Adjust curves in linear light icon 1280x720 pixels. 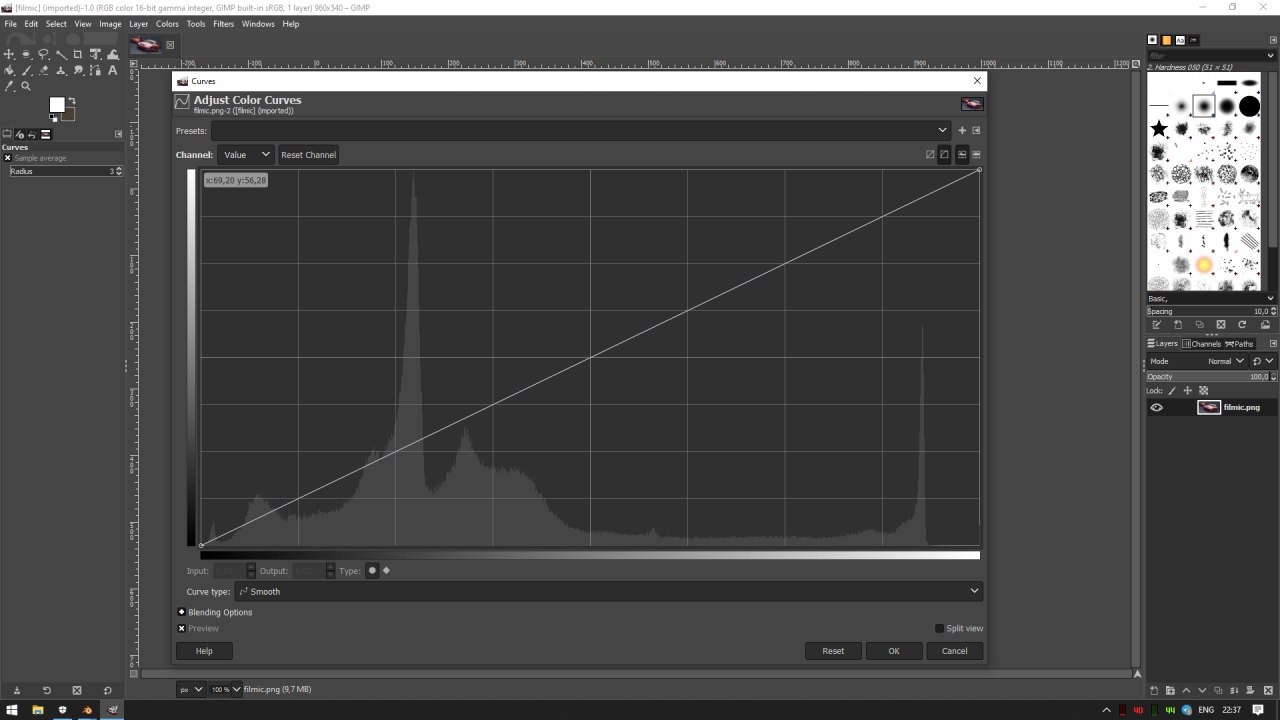pyautogui.click(x=930, y=154)
